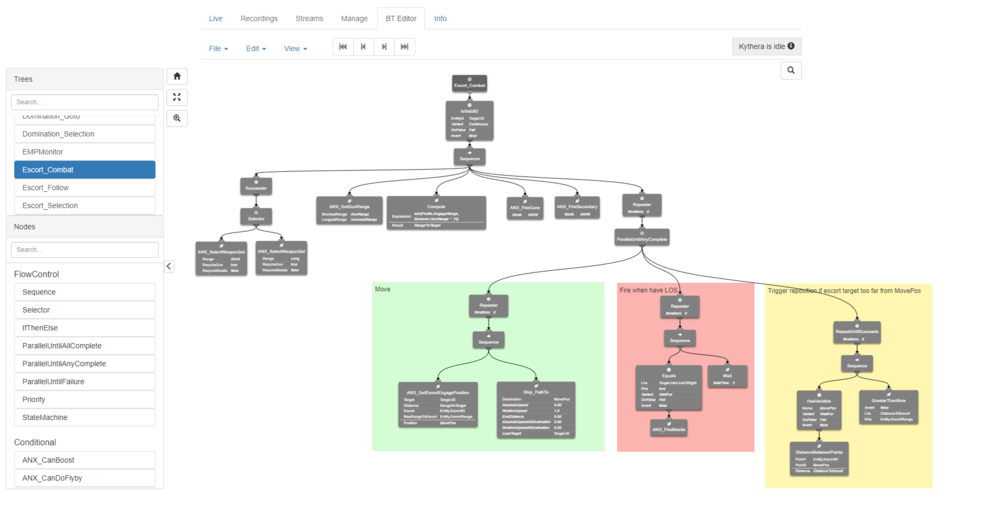Pick the Selector node from FlowControl

pos(85,310)
